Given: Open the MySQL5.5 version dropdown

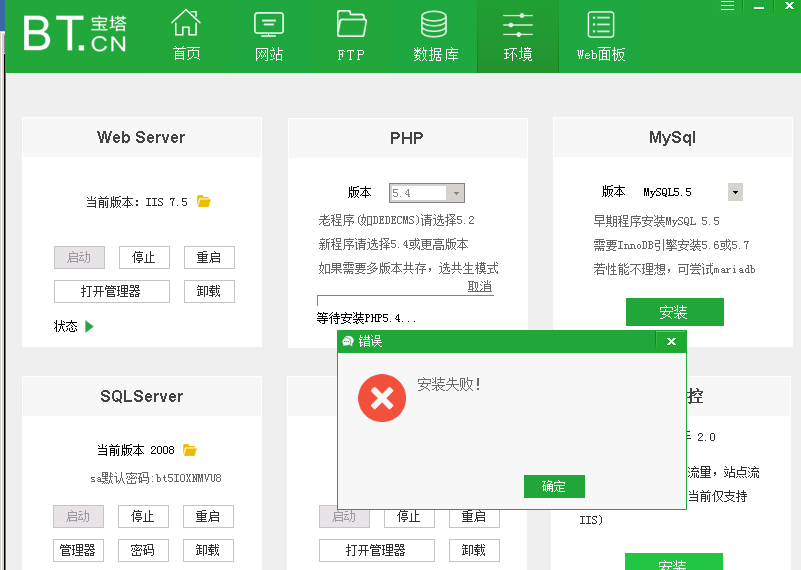Looking at the screenshot, I should coord(735,192).
